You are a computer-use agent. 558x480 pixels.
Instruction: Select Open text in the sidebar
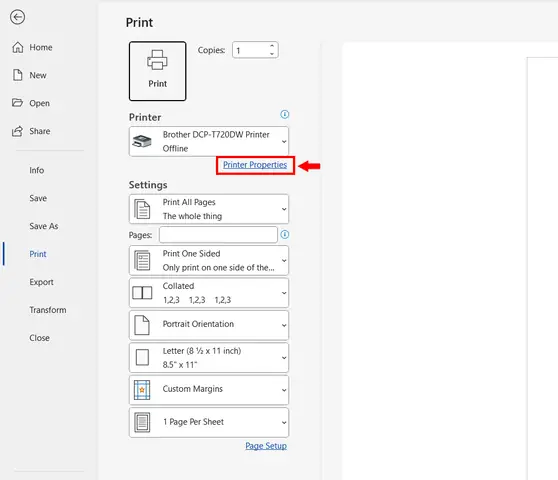click(x=40, y=103)
